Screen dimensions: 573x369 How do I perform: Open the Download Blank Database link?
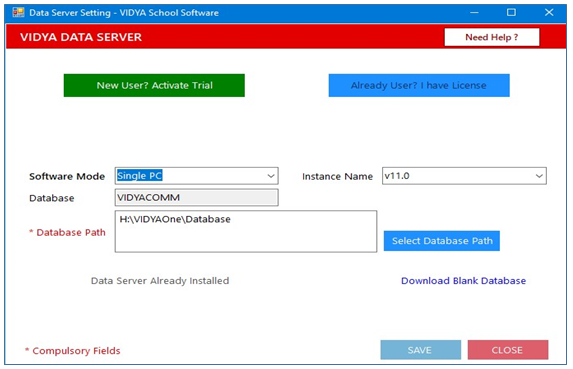point(463,281)
